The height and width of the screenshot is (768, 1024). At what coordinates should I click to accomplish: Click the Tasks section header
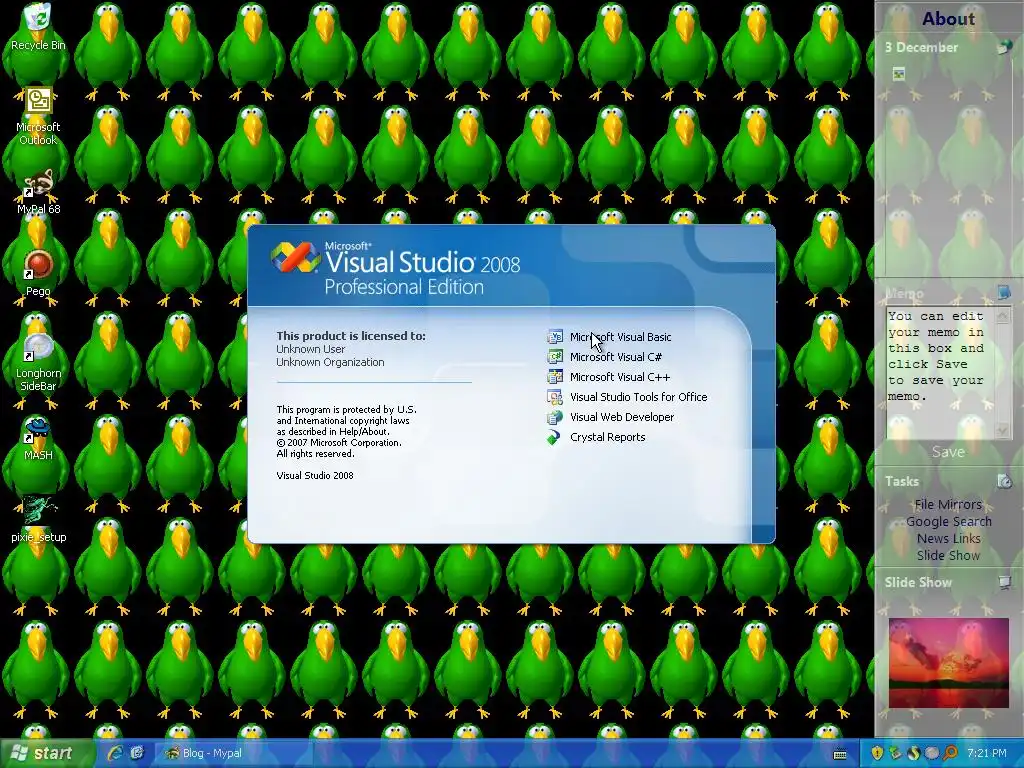click(x=902, y=481)
